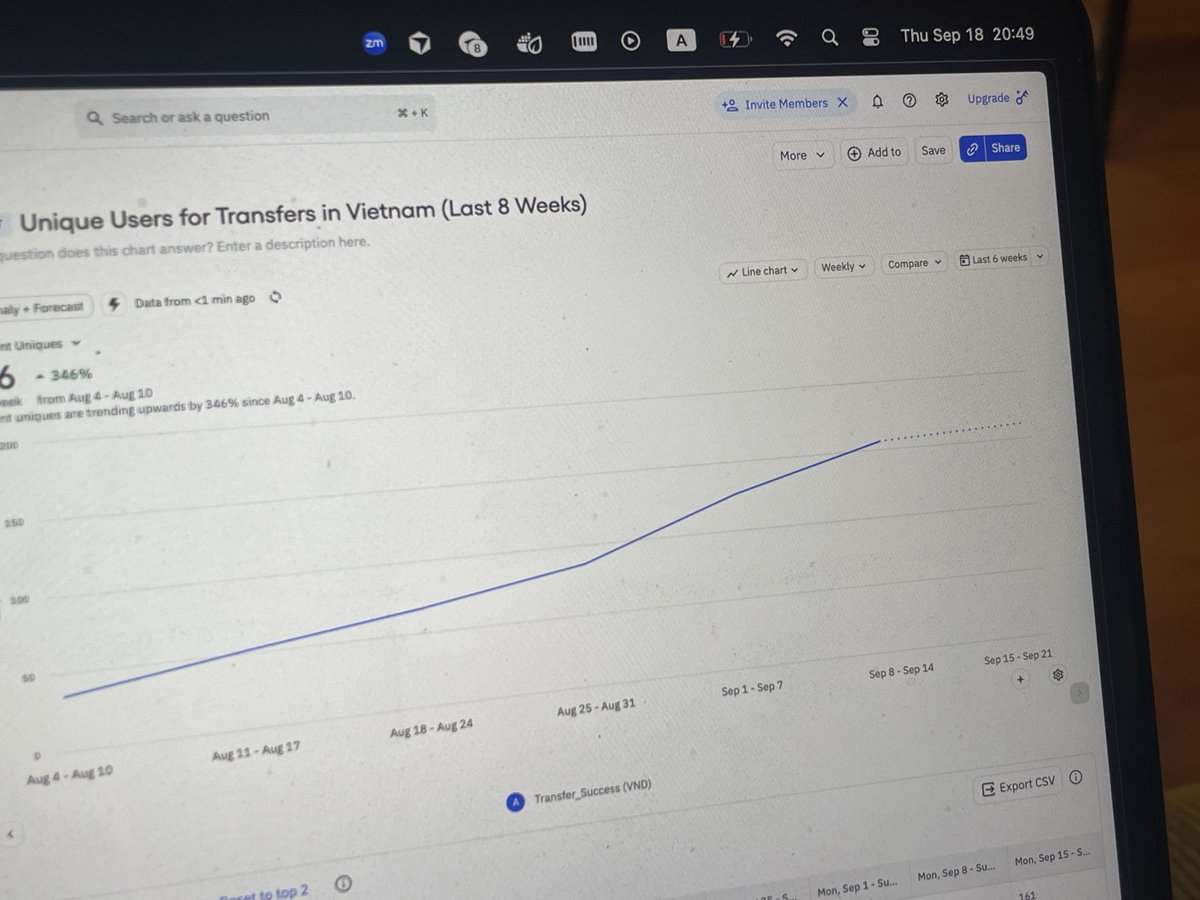Open the Weekly interval dropdown
This screenshot has height=900, width=1200.
coord(843,266)
